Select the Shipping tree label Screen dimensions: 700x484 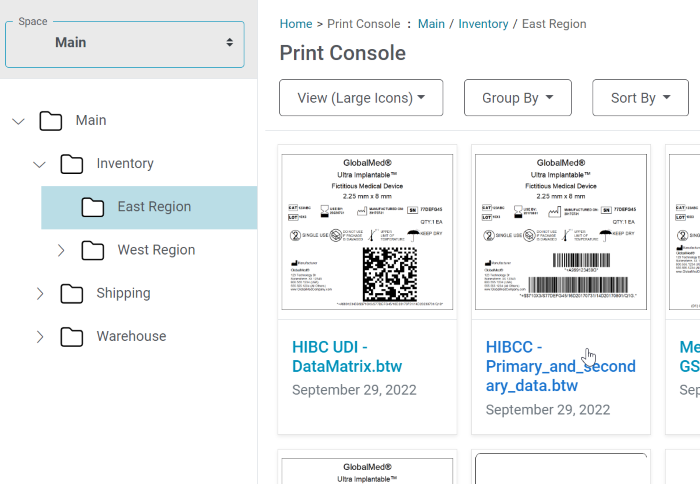click(x=124, y=293)
